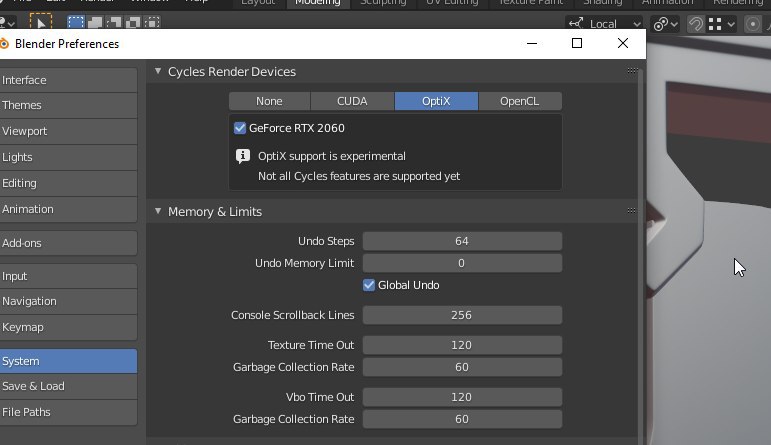The width and height of the screenshot is (771, 445).
Task: Click Garbage Collection Rate field below Vbo Time Out
Action: (x=462, y=419)
